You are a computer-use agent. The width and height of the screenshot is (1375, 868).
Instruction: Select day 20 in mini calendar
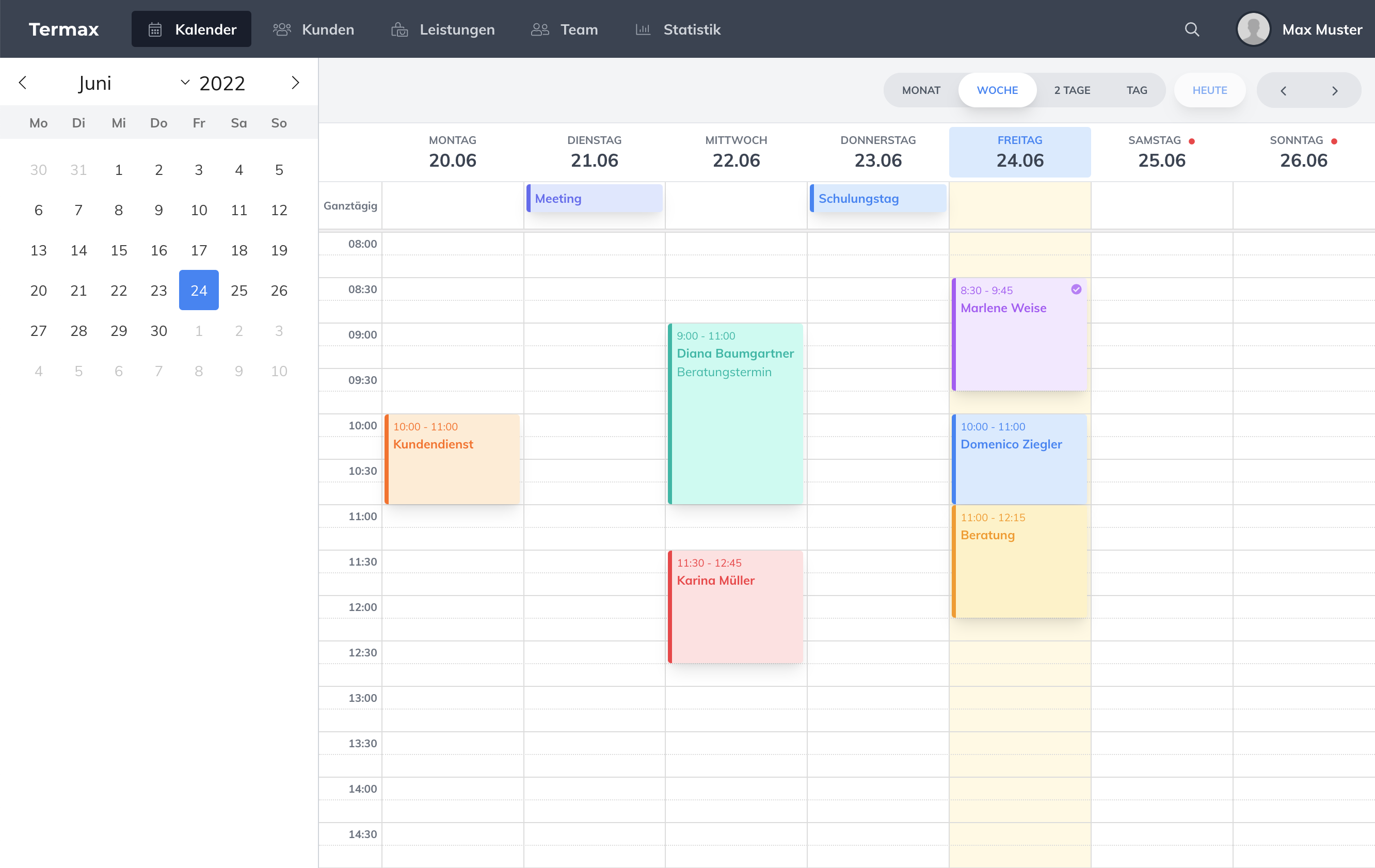[x=38, y=290]
